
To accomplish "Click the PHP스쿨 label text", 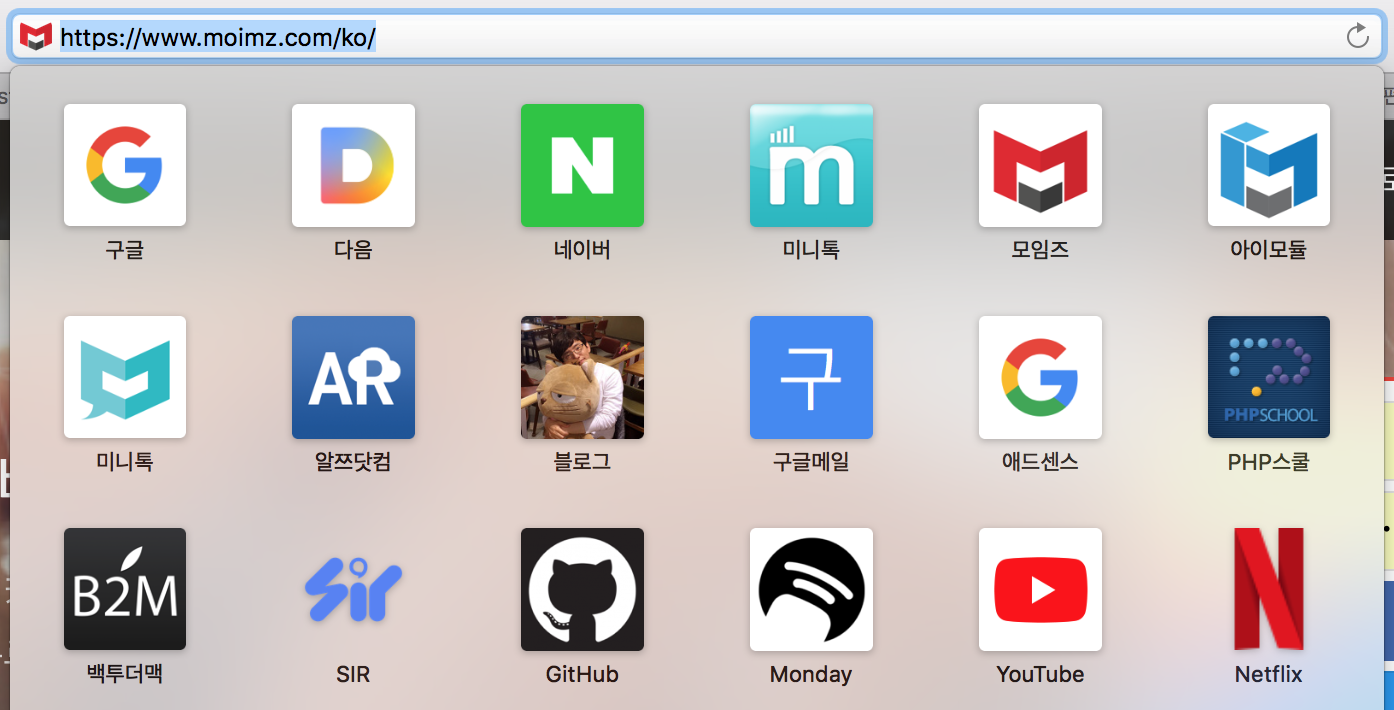I will click(x=1269, y=462).
